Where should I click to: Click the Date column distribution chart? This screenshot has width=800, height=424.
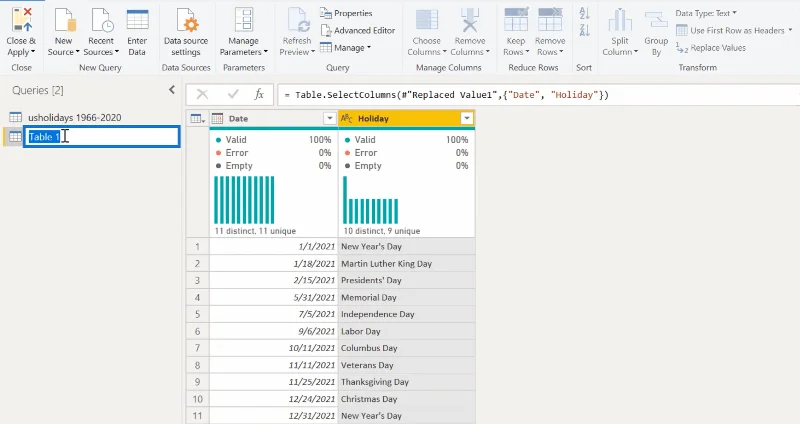coord(244,200)
